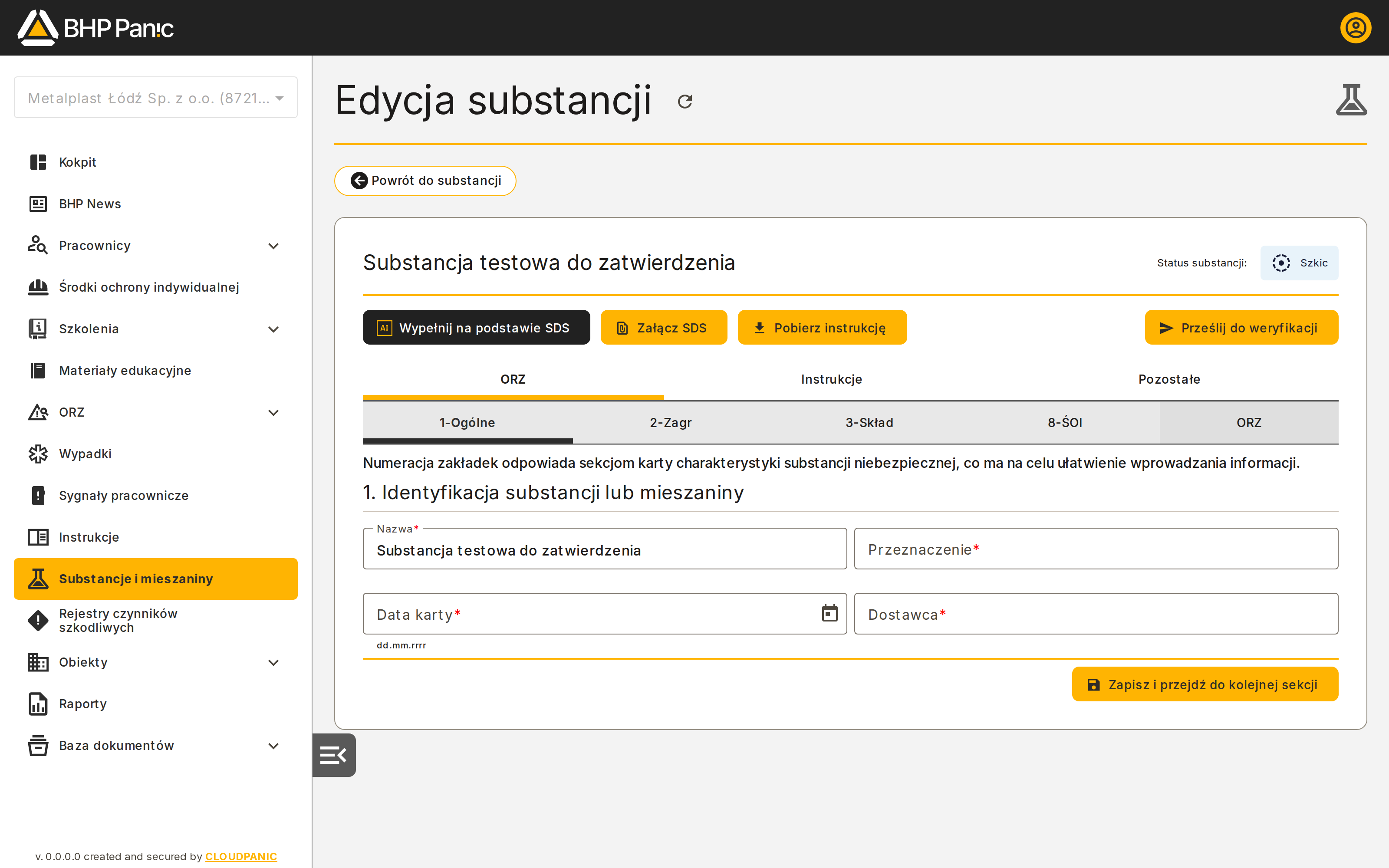
Task: Expand the Baza dokumentów menu chevron
Action: [x=274, y=746]
